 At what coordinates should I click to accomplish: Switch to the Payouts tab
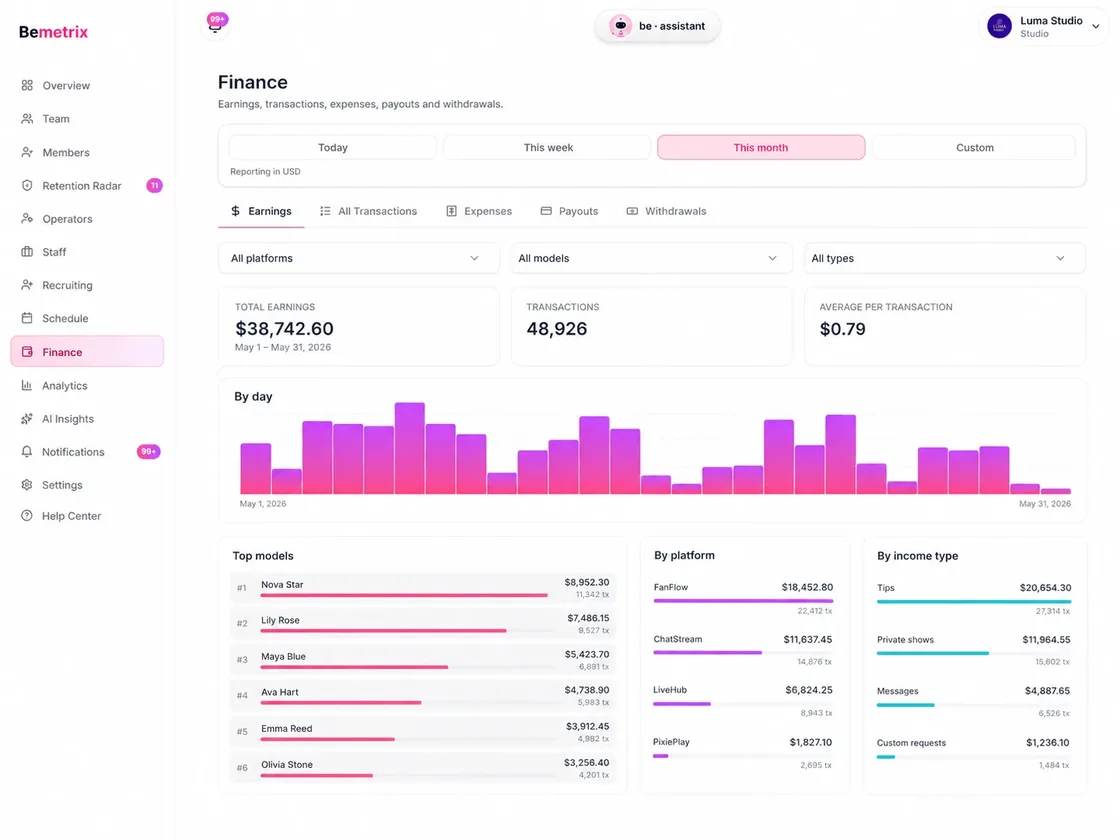click(569, 211)
